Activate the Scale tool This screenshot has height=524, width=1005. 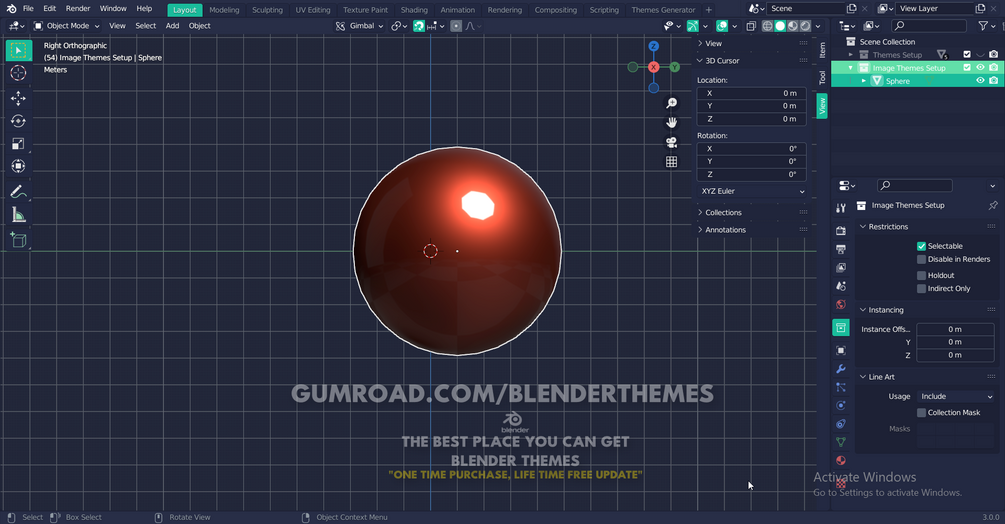18,143
